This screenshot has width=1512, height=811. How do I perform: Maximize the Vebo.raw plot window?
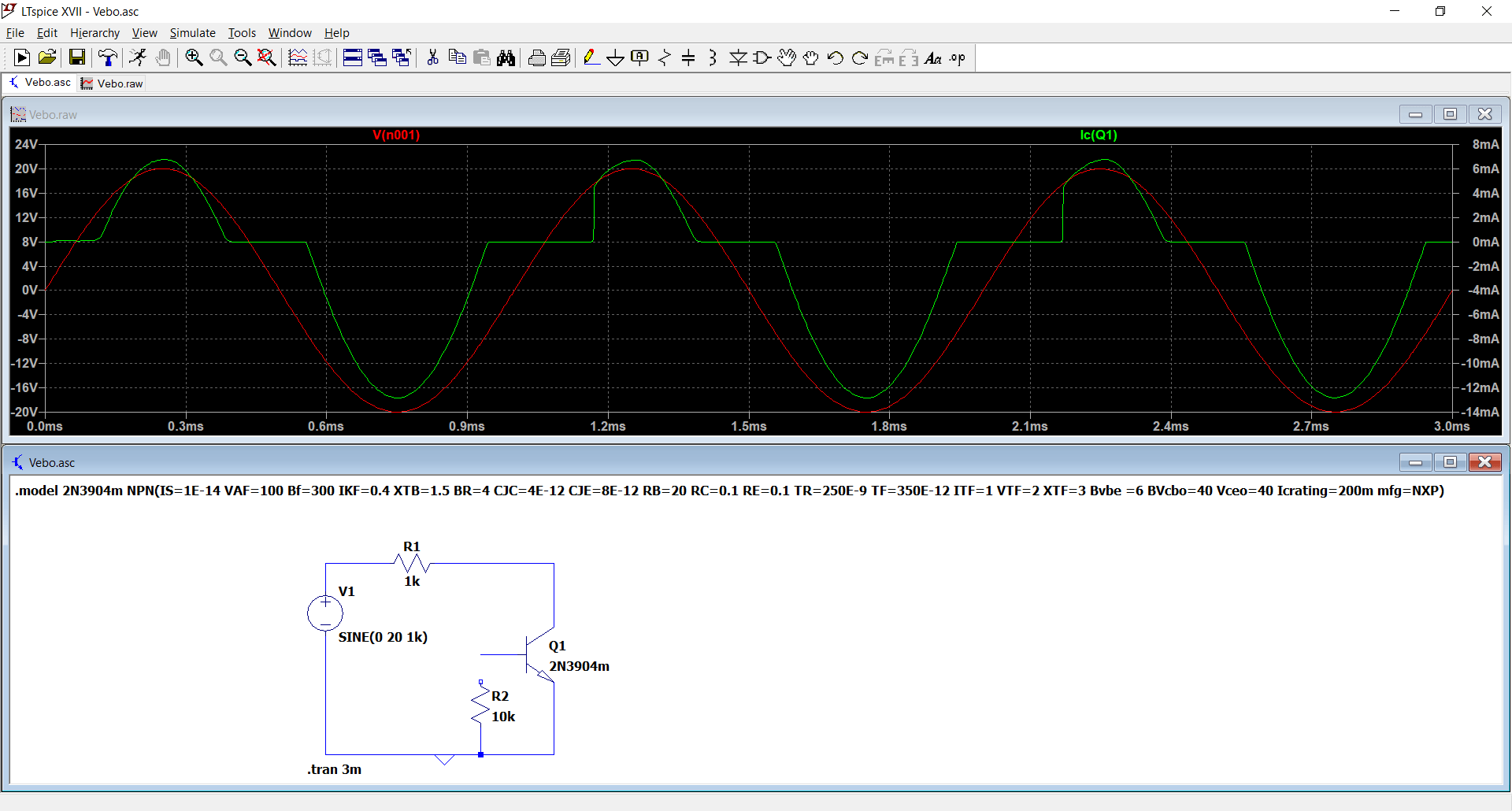click(x=1450, y=114)
